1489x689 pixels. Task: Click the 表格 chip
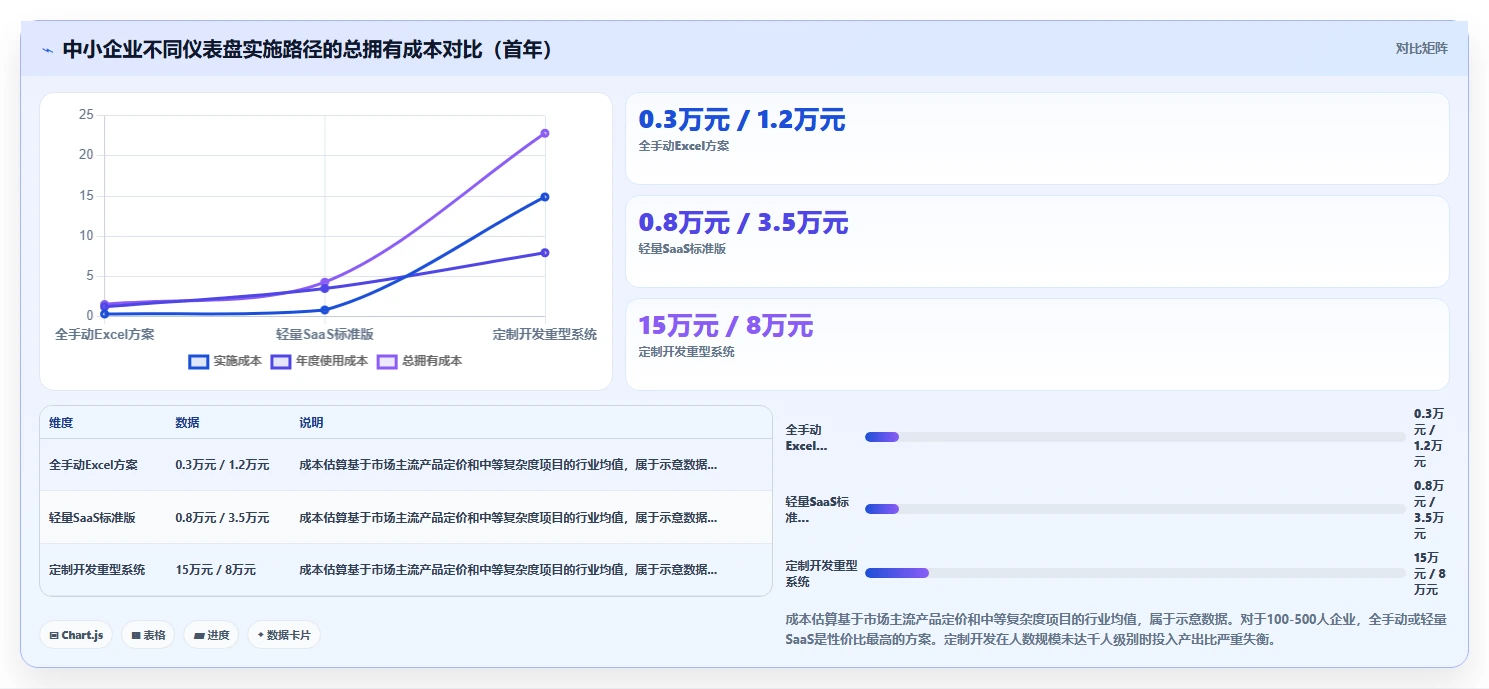(x=149, y=635)
